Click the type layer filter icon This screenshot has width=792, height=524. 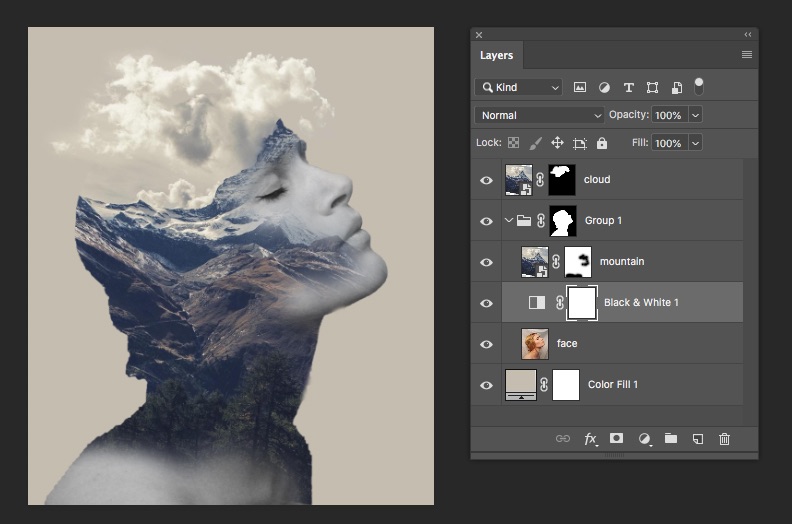point(628,88)
